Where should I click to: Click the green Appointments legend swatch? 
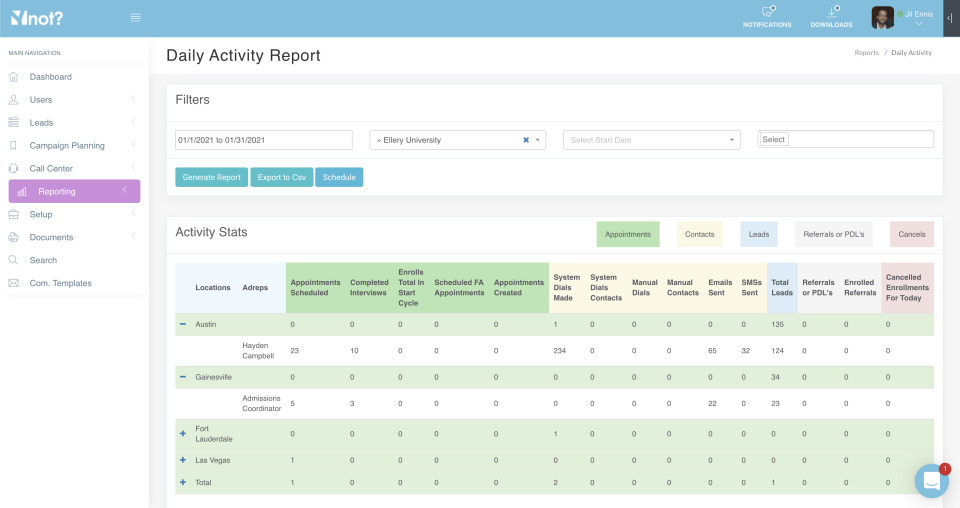pyautogui.click(x=628, y=234)
